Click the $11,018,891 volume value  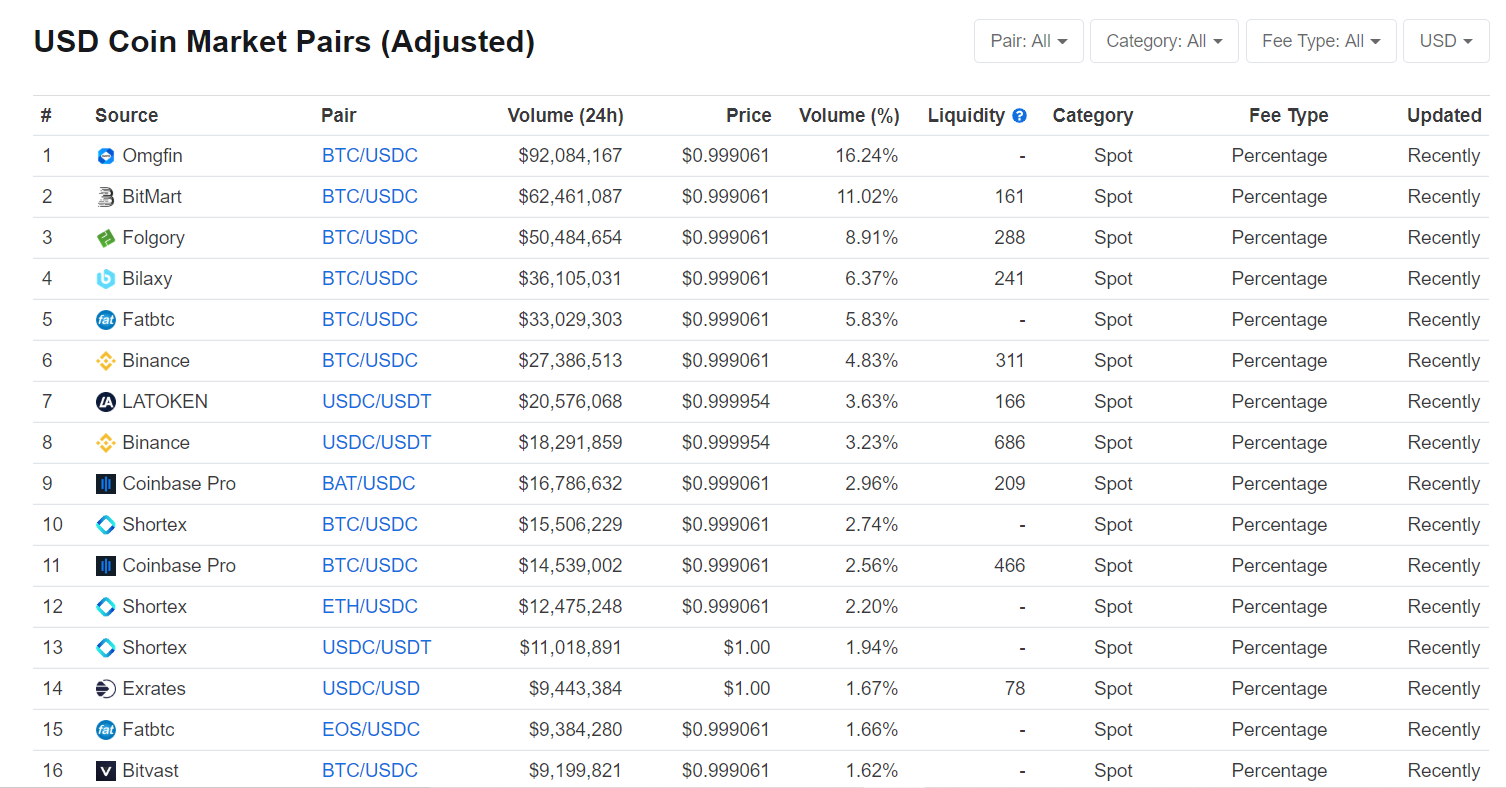(x=570, y=648)
